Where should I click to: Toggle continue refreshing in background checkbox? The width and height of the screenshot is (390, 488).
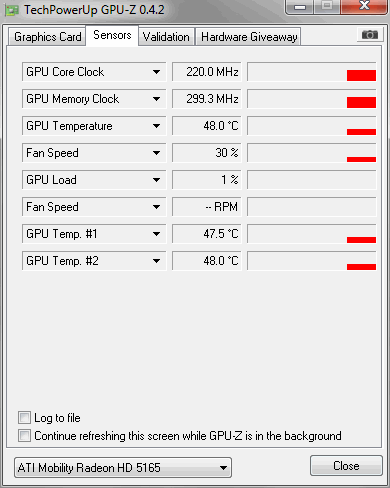click(24, 436)
